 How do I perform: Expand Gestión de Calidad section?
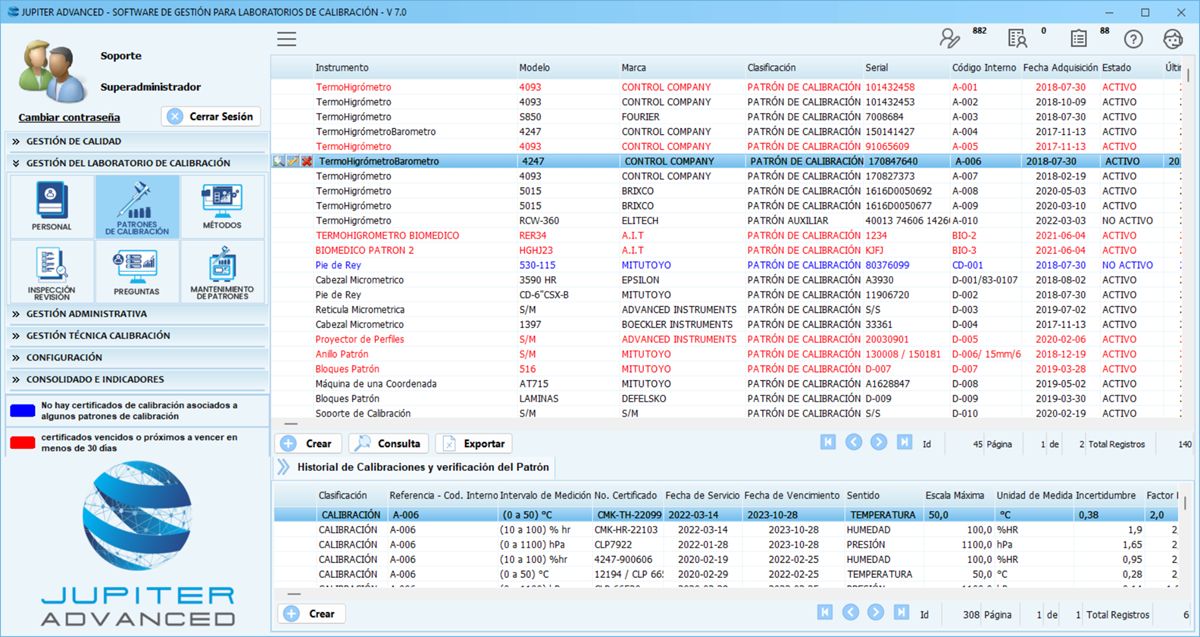(x=73, y=142)
